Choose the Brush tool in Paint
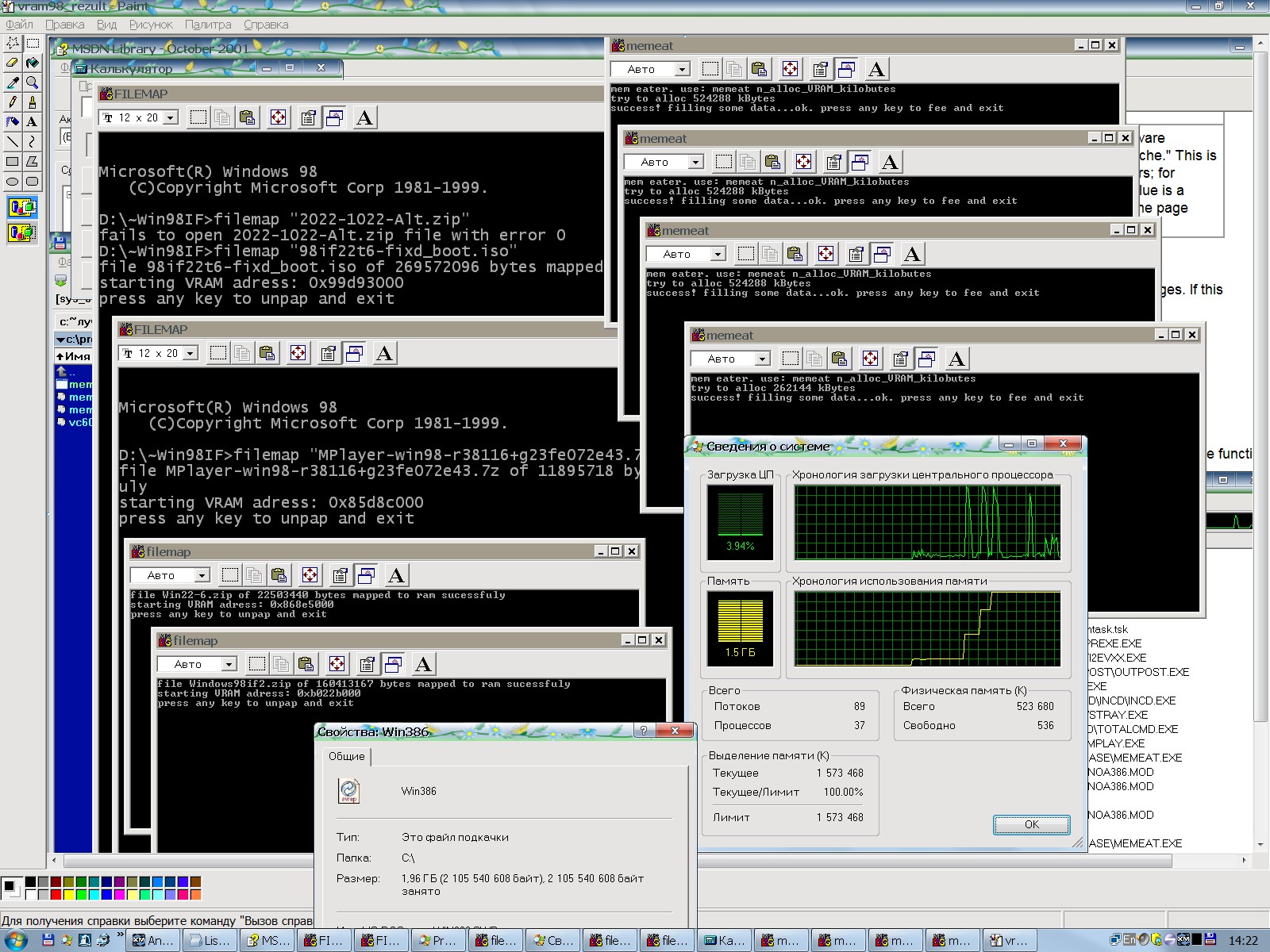The width and height of the screenshot is (1270, 952). coord(33,102)
